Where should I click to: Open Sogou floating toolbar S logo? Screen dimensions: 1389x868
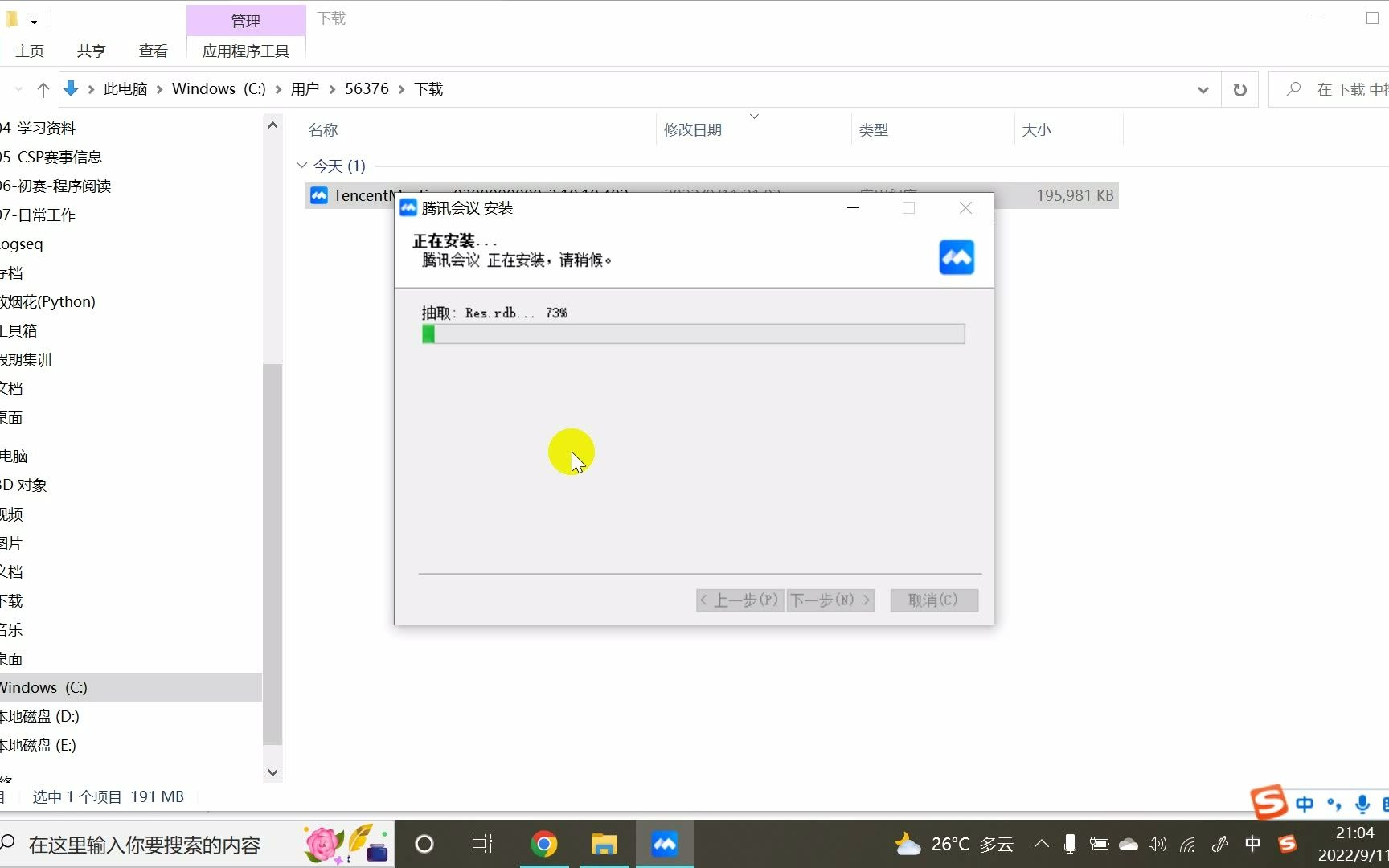[1269, 801]
